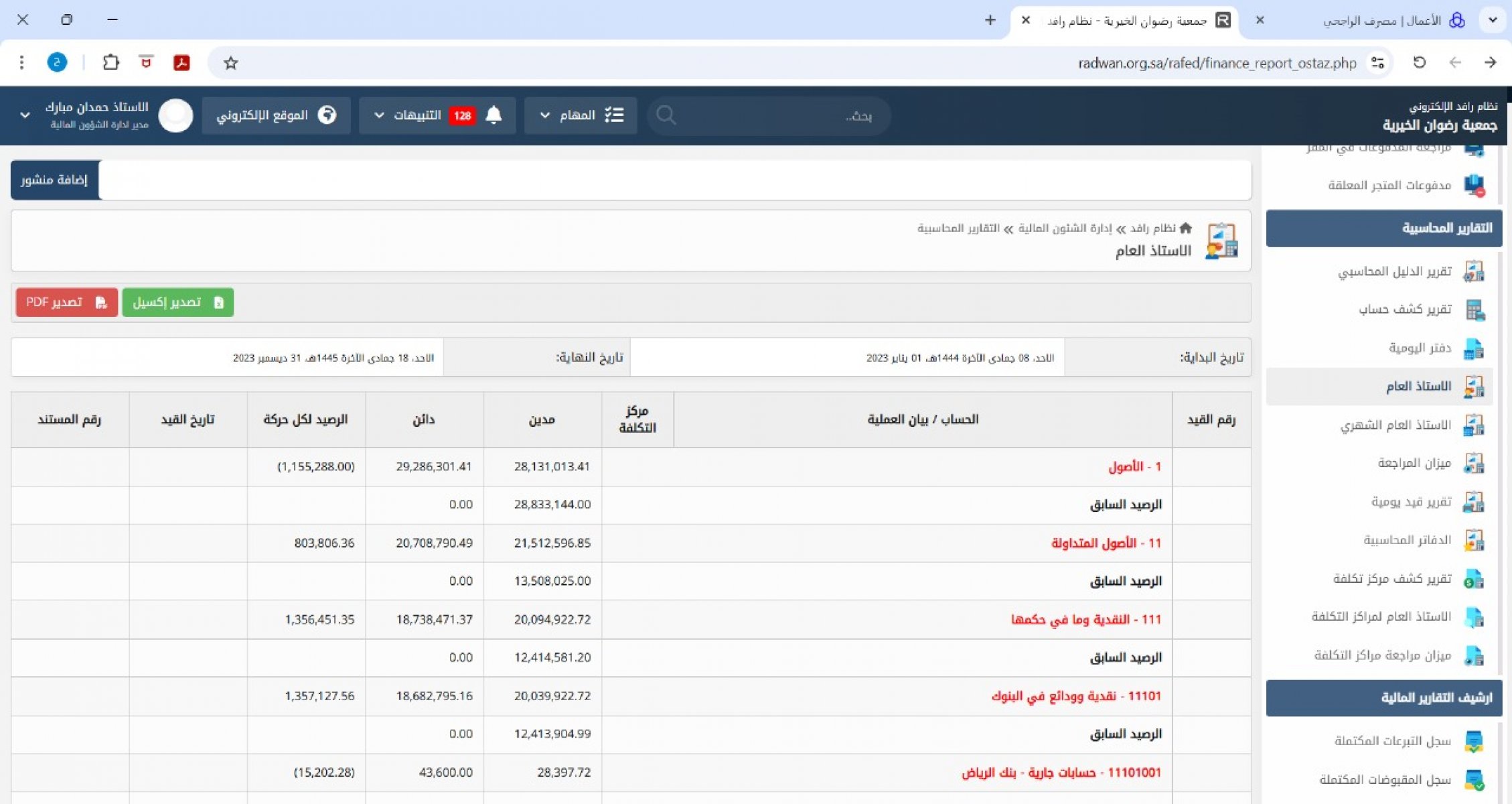Click the notifications bell icon
This screenshot has height=804, width=1512.
pyautogui.click(x=494, y=115)
